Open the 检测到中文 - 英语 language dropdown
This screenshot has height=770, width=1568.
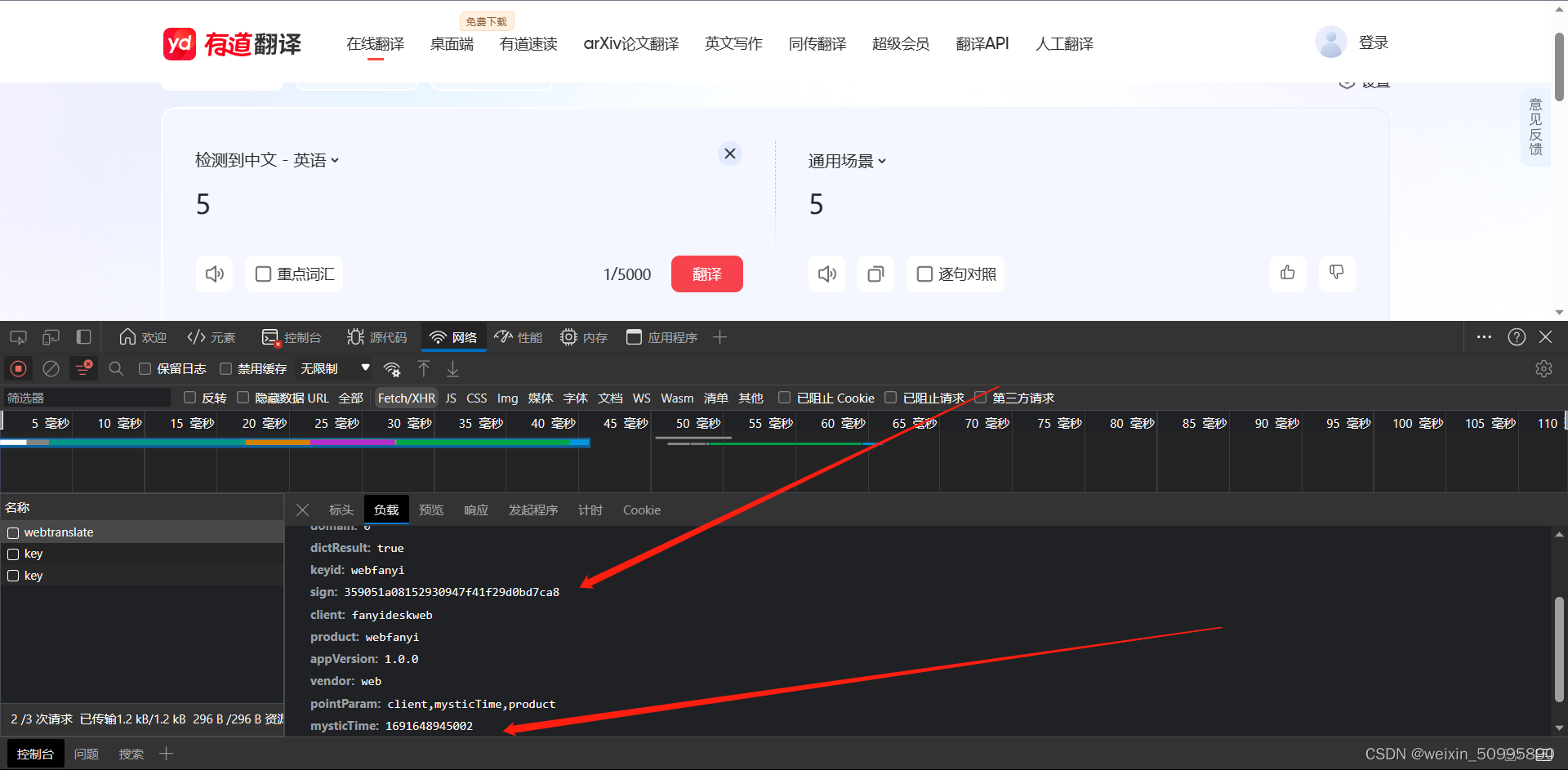click(266, 160)
